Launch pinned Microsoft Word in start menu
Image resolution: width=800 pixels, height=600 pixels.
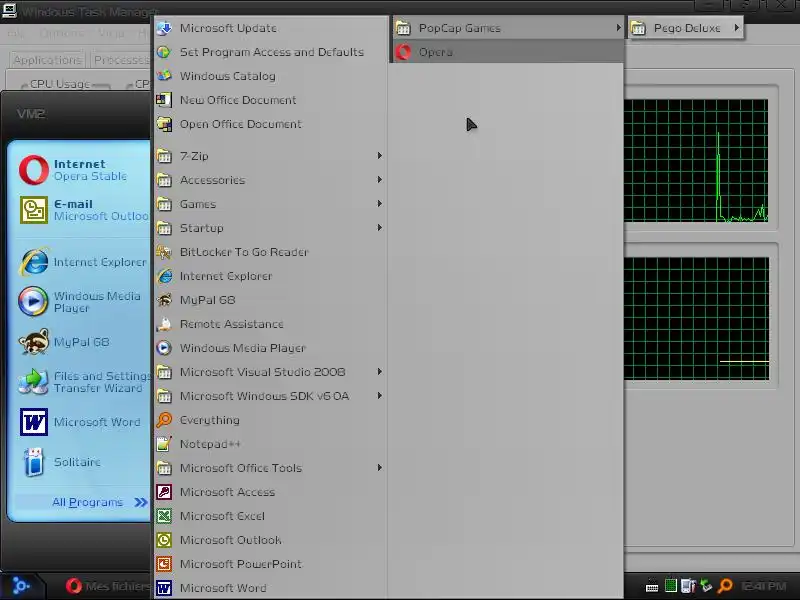tap(82, 422)
